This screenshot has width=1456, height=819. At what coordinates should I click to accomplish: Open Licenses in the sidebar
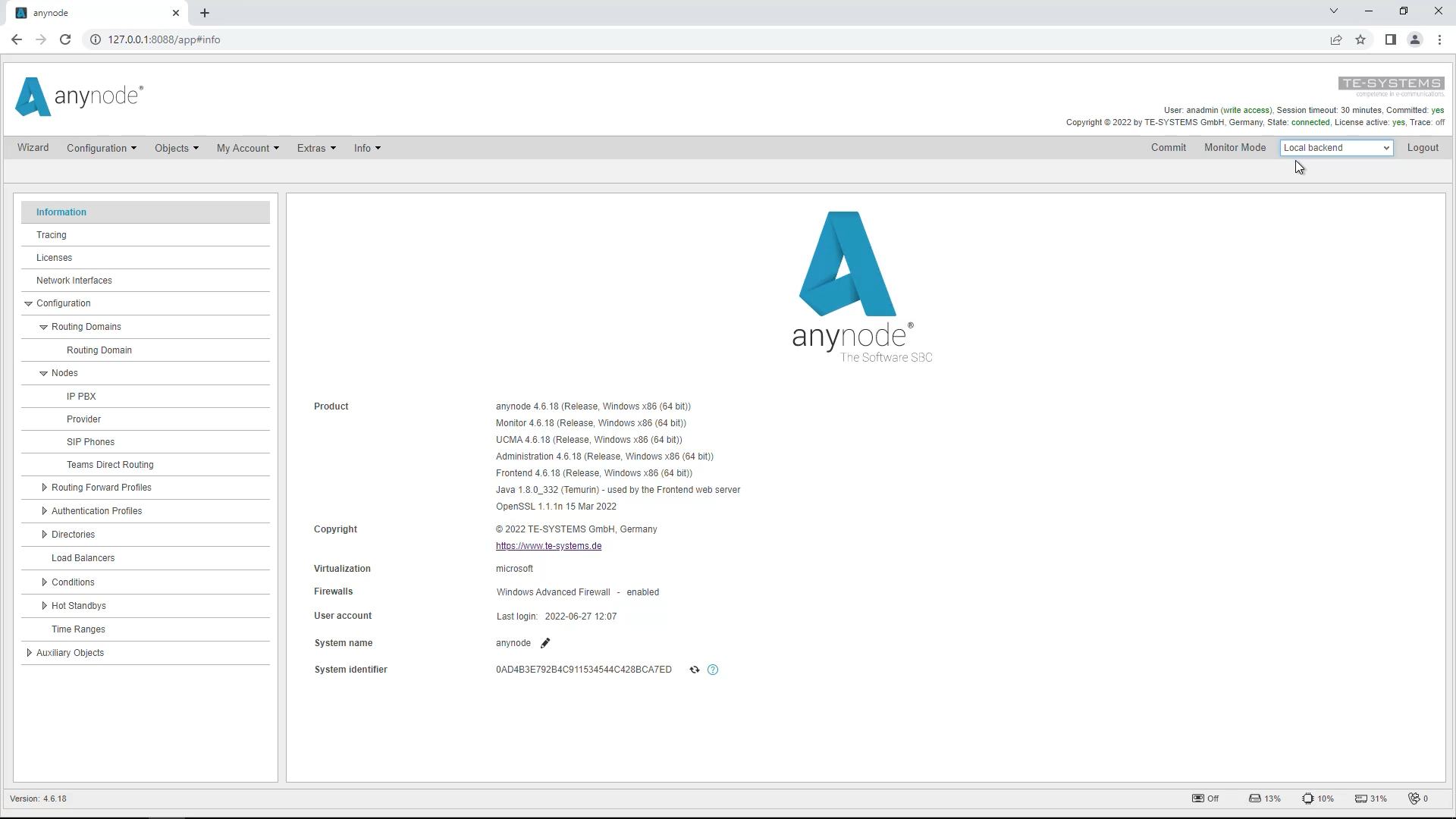(146, 258)
